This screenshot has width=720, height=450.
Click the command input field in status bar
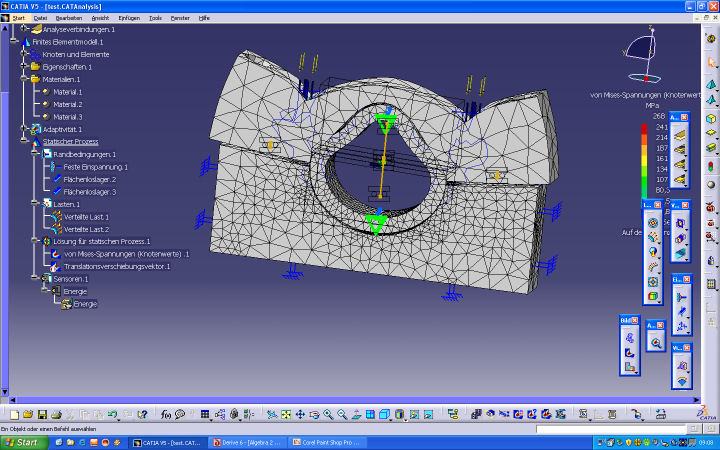pyautogui.click(x=611, y=429)
